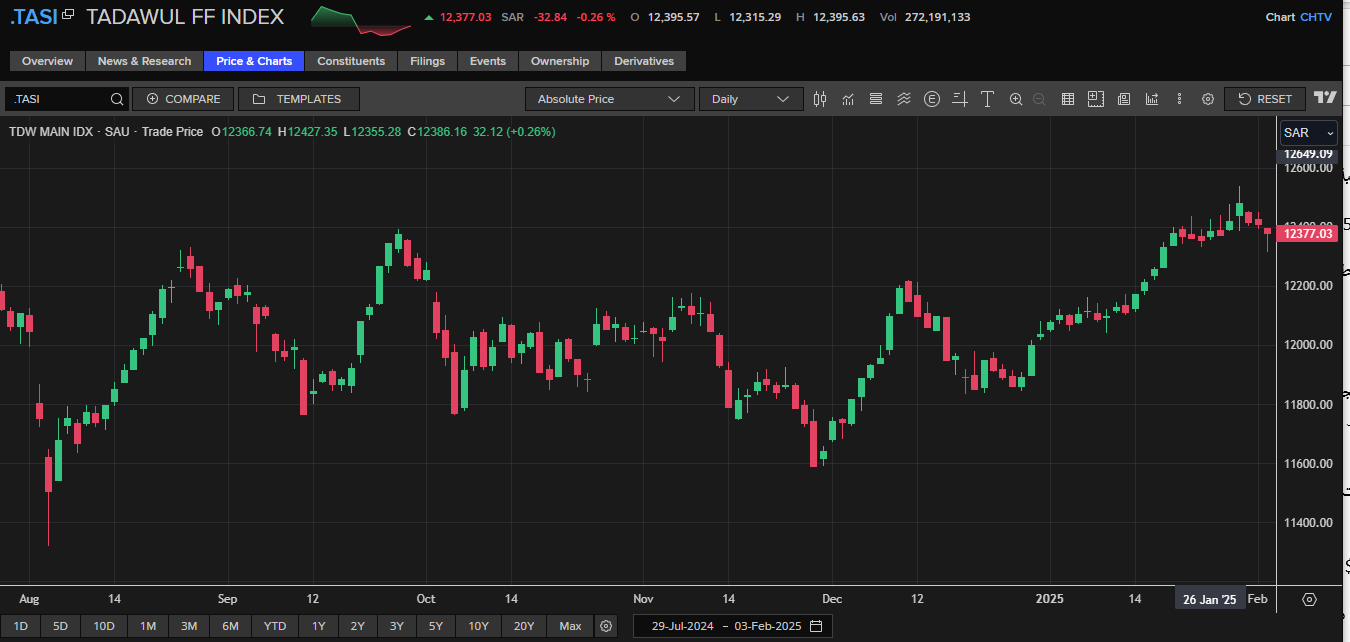Click the events 'E' circle icon
This screenshot has height=642, width=1350.
[932, 99]
